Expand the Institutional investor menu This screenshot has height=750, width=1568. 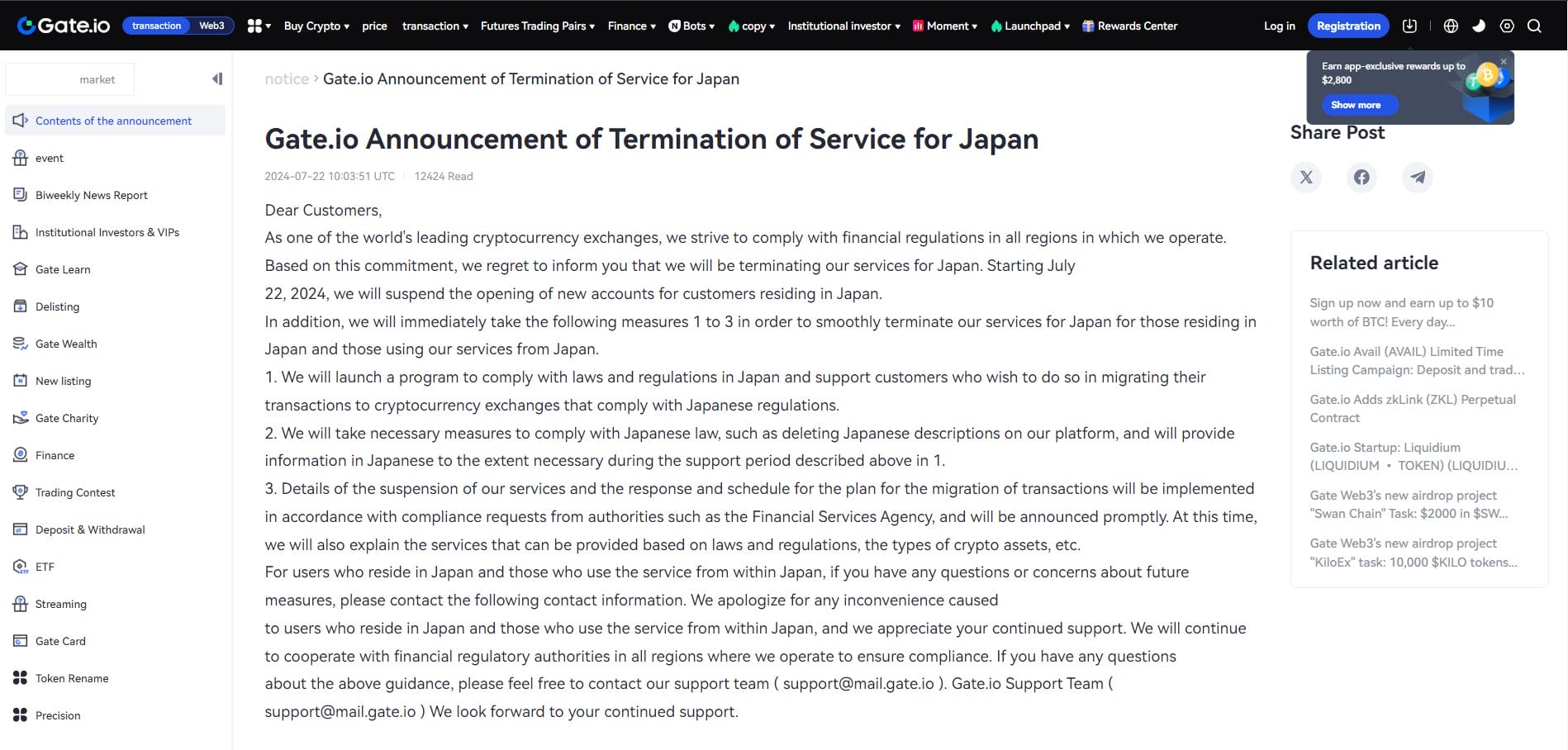coord(839,26)
